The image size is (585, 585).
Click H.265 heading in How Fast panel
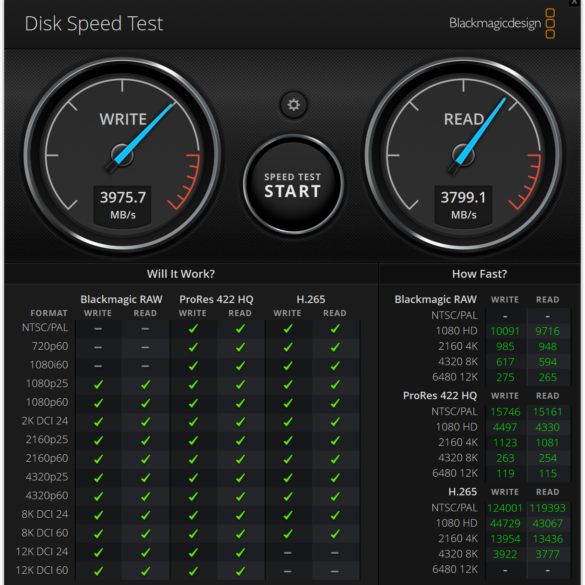(x=462, y=492)
